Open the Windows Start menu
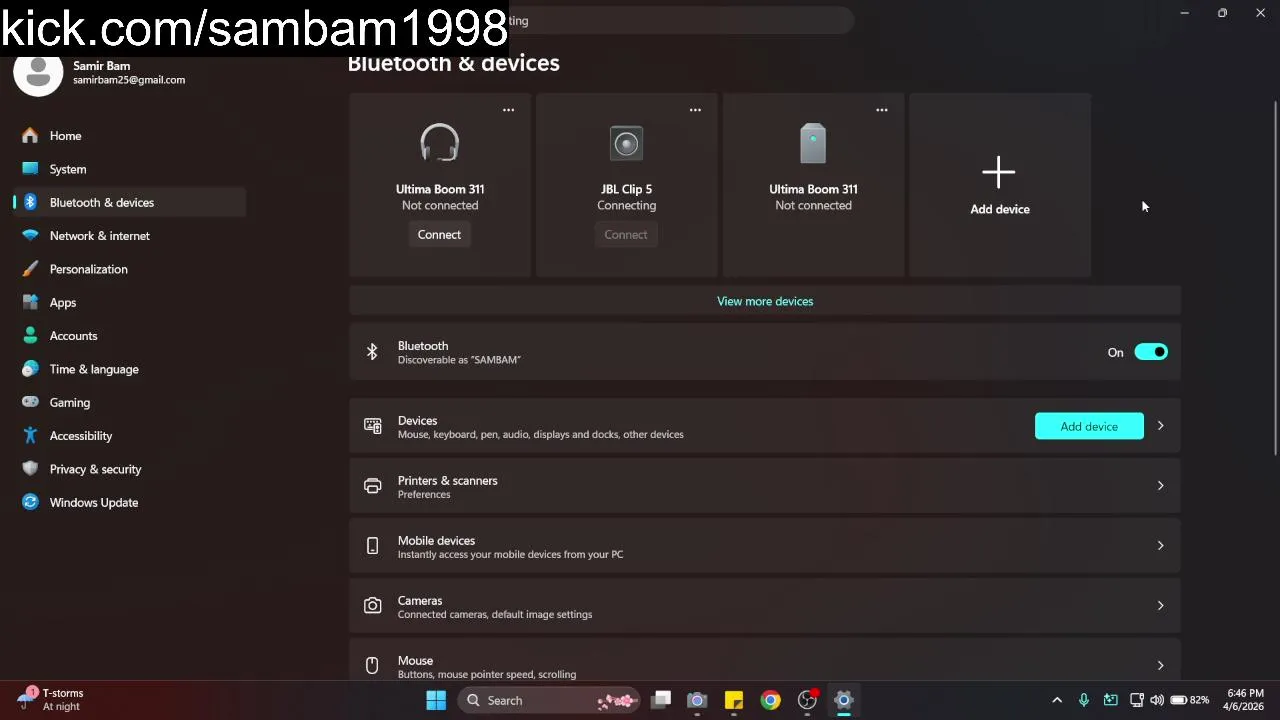 click(436, 700)
